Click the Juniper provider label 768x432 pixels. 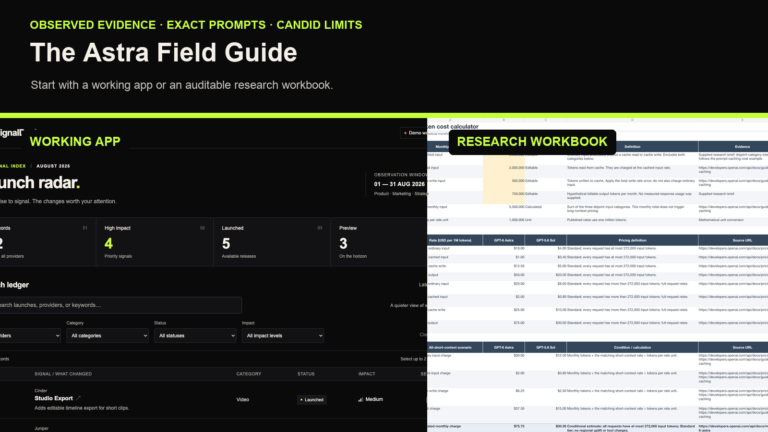(x=42, y=429)
